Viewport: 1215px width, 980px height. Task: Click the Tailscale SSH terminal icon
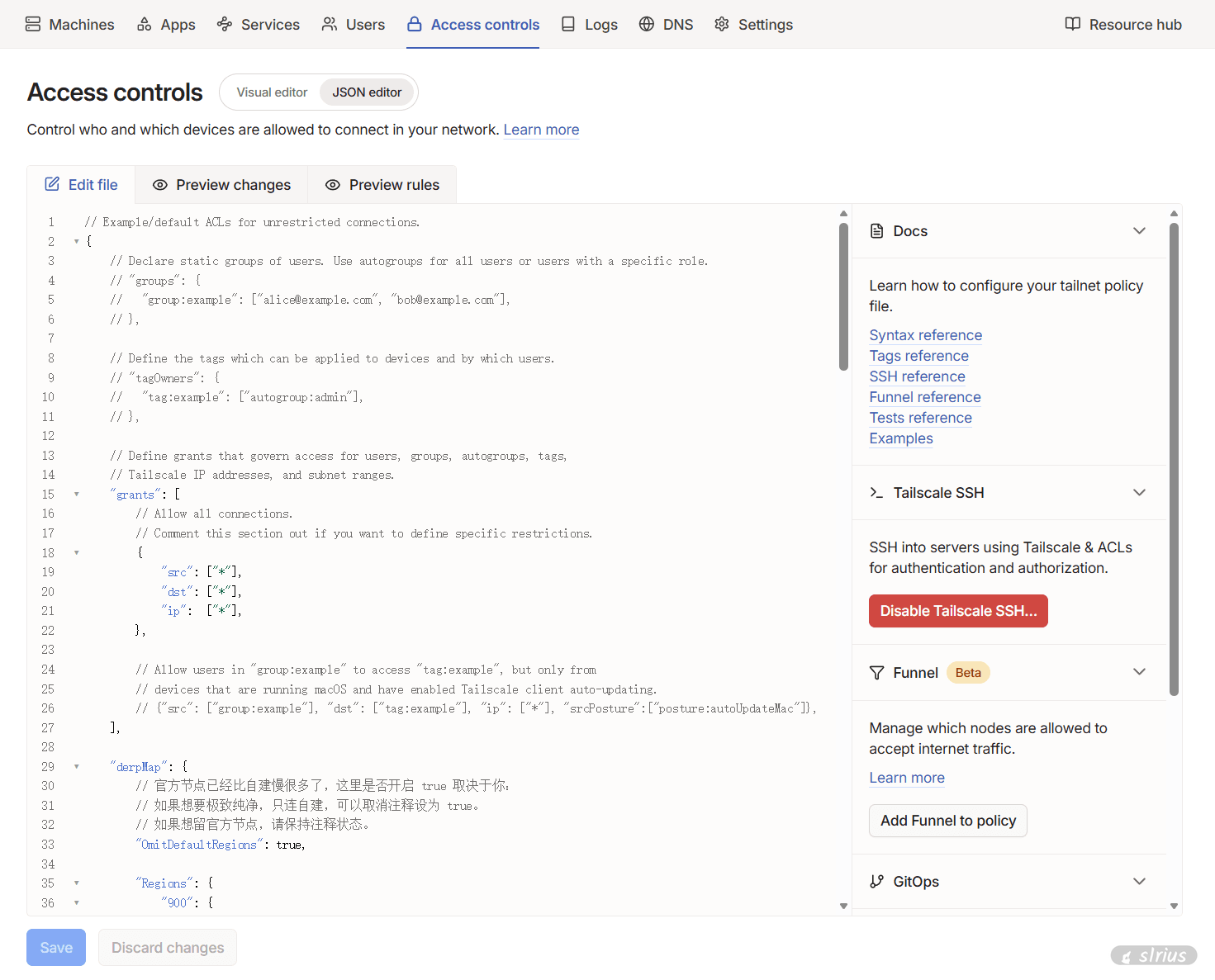(877, 493)
